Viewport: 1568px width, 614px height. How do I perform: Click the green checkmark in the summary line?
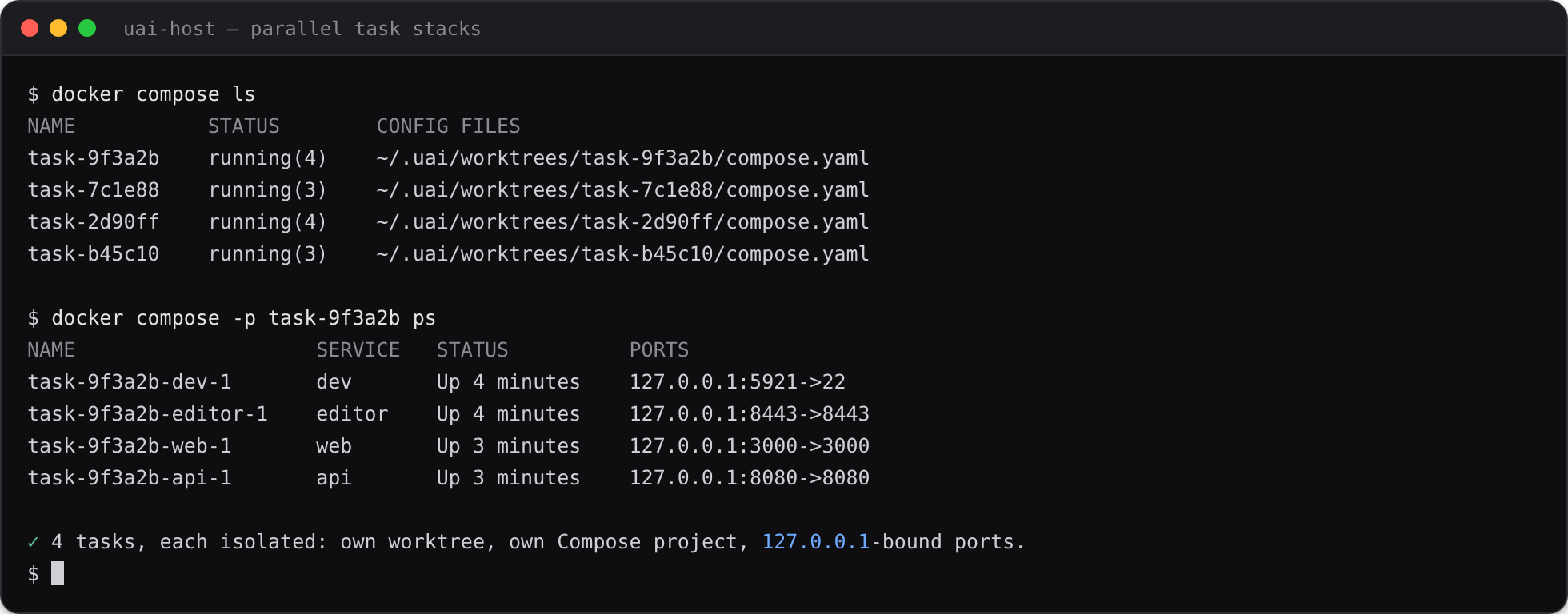(x=33, y=542)
